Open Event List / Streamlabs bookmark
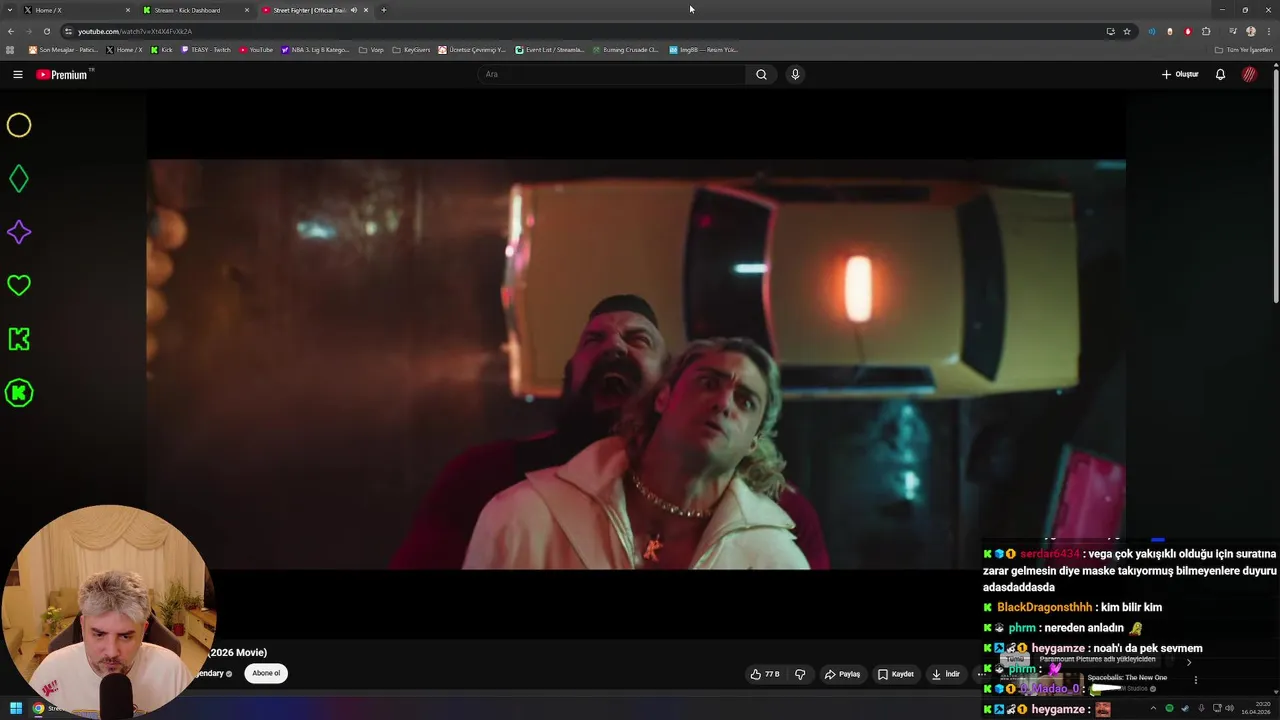Image resolution: width=1280 pixels, height=720 pixels. click(x=550, y=49)
